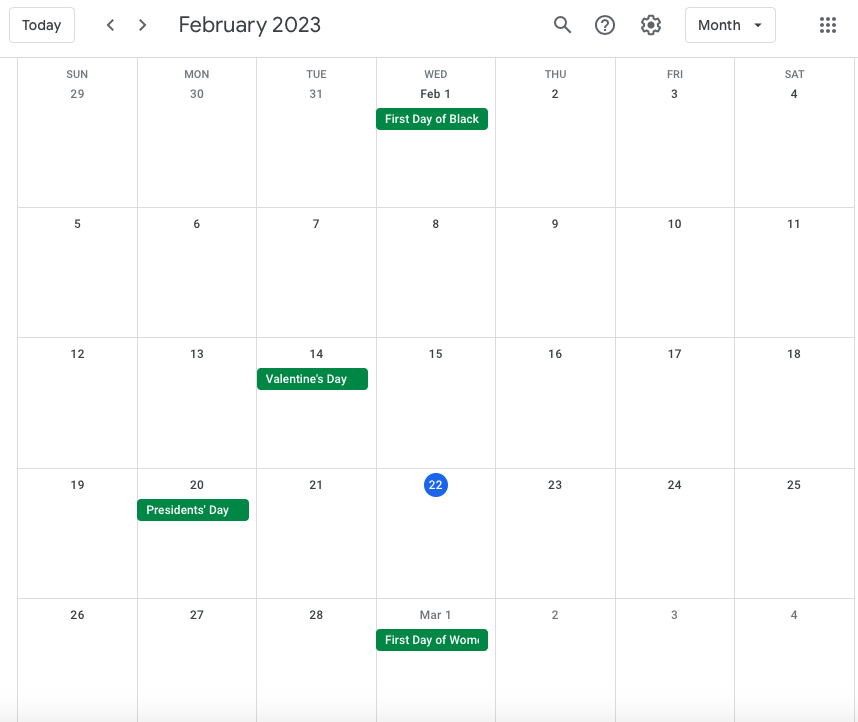The height and width of the screenshot is (722, 858).
Task: Select the Feb 1 date label
Action: pyautogui.click(x=435, y=94)
